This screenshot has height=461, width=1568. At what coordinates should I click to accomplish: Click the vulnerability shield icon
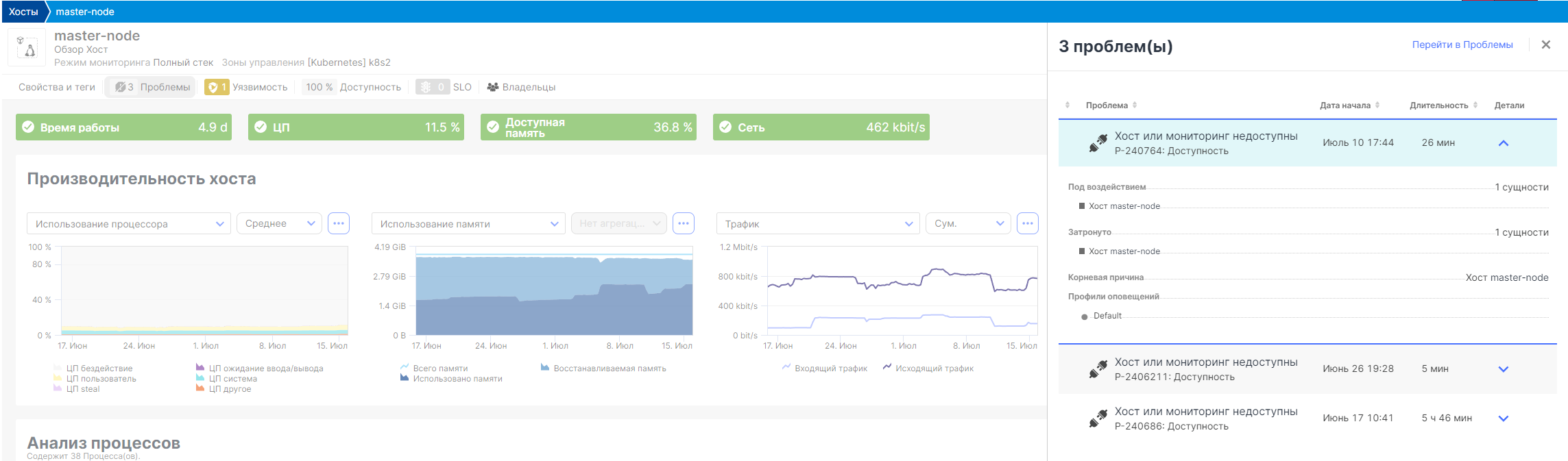tap(213, 88)
